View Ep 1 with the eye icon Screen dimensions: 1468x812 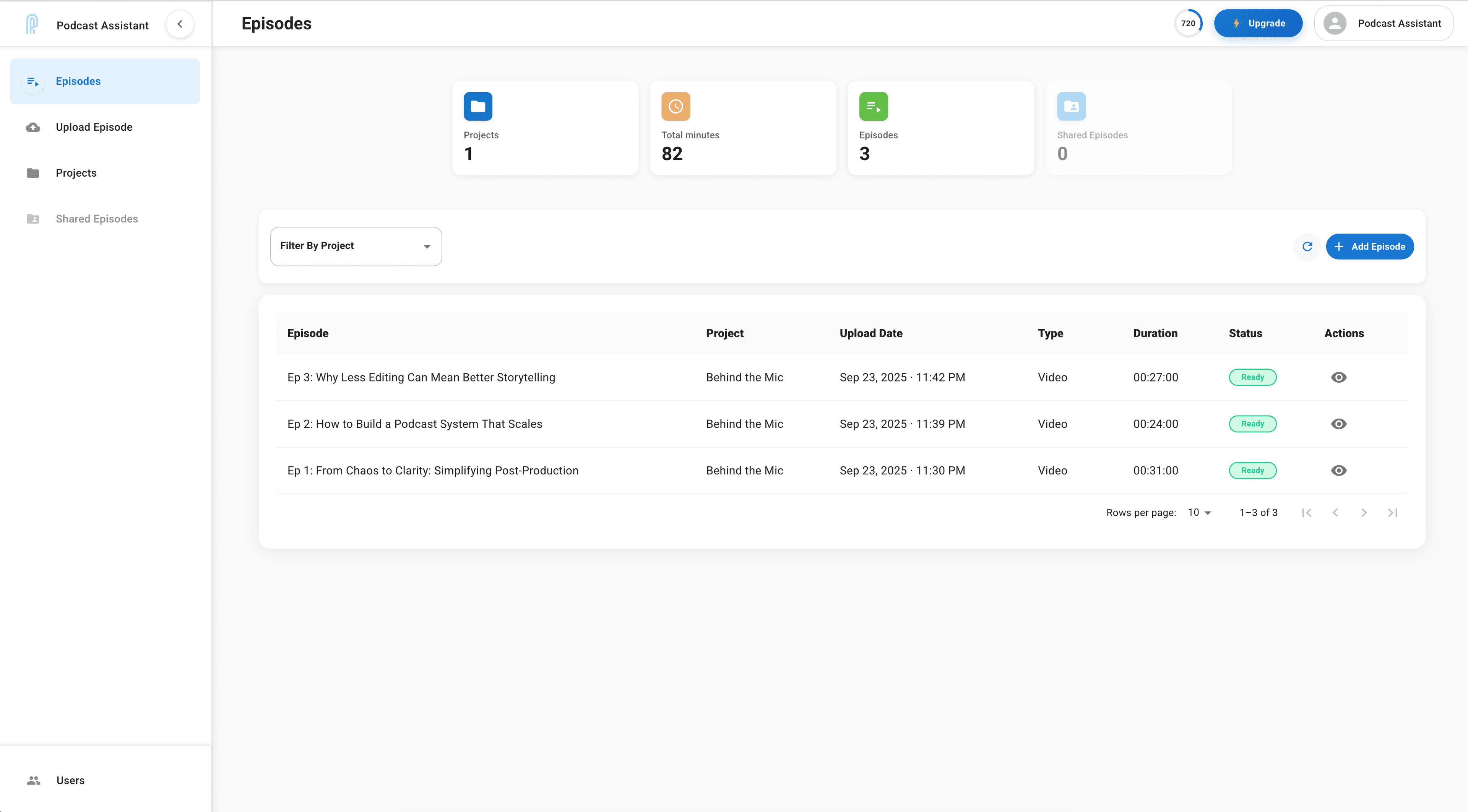pyautogui.click(x=1339, y=470)
